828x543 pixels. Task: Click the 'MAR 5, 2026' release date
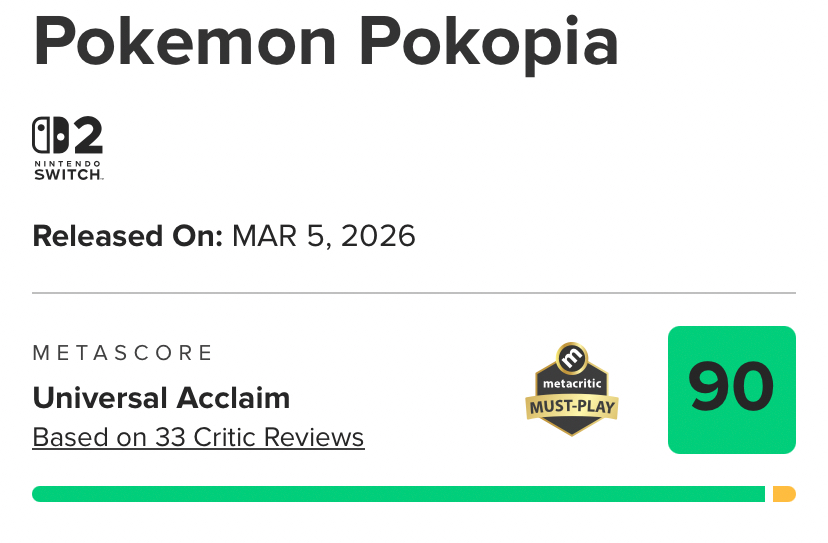pyautogui.click(x=324, y=237)
